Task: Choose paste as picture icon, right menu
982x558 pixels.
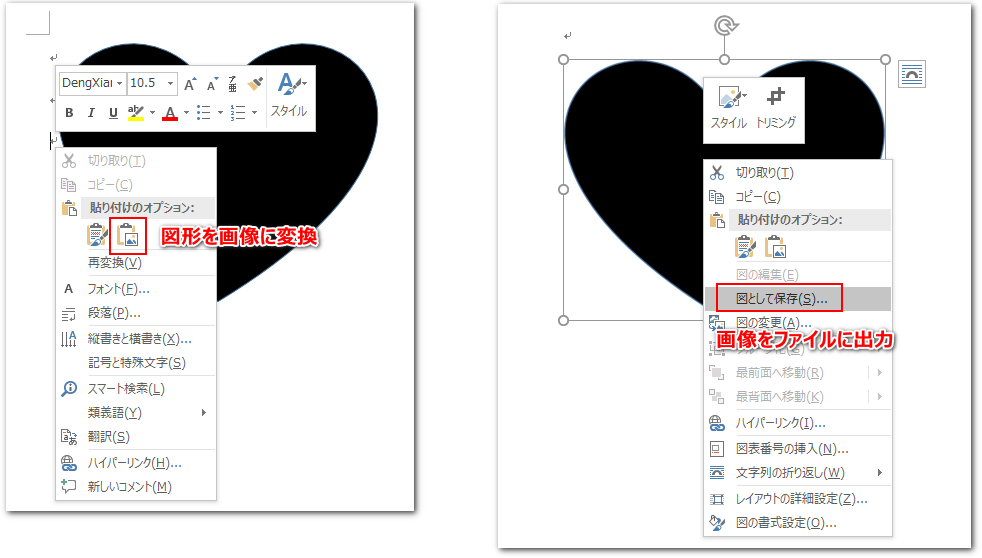Action: pyautogui.click(x=775, y=247)
